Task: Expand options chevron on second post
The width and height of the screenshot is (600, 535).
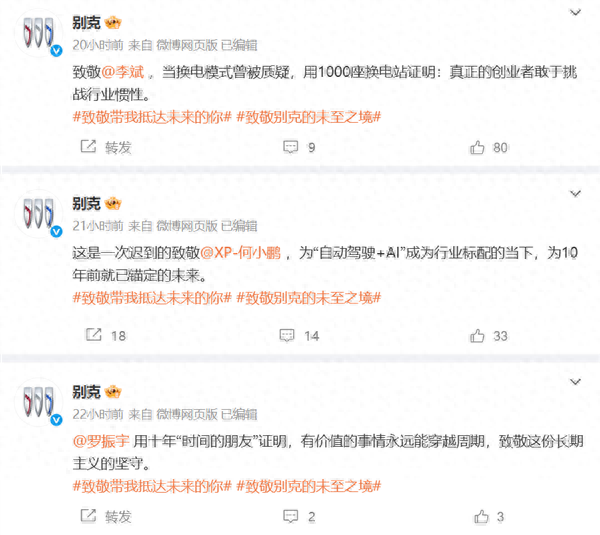Action: (x=575, y=194)
